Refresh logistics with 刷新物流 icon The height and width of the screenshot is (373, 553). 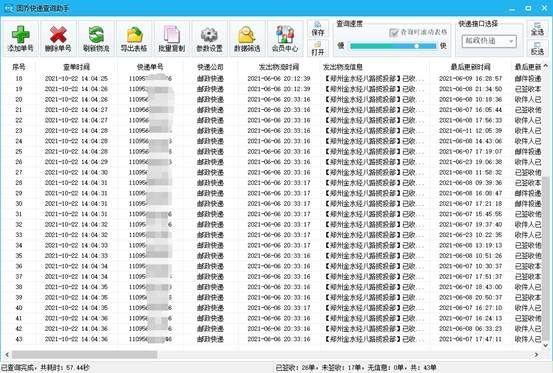[96, 38]
